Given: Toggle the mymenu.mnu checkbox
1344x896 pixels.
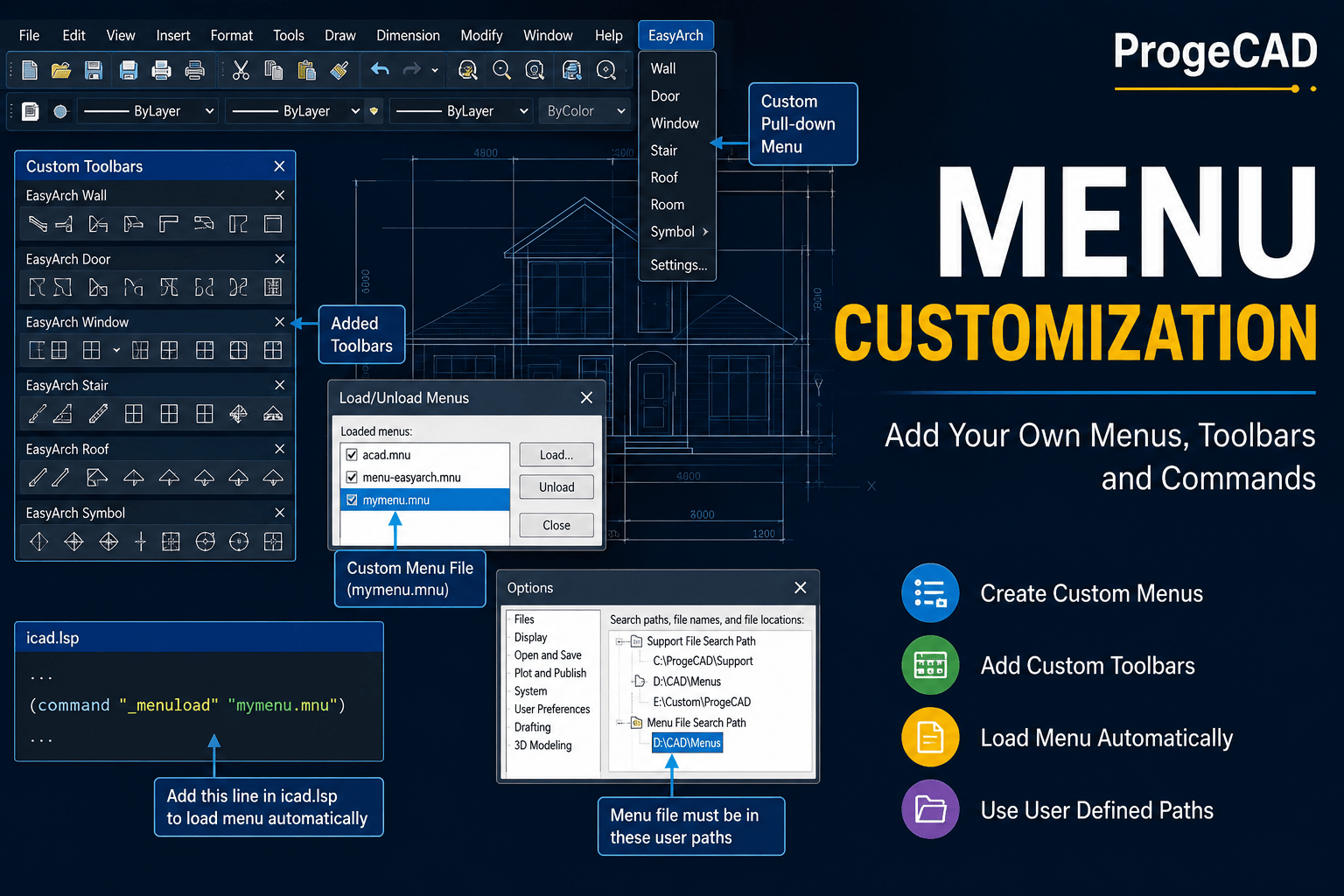Looking at the screenshot, I should [x=352, y=500].
